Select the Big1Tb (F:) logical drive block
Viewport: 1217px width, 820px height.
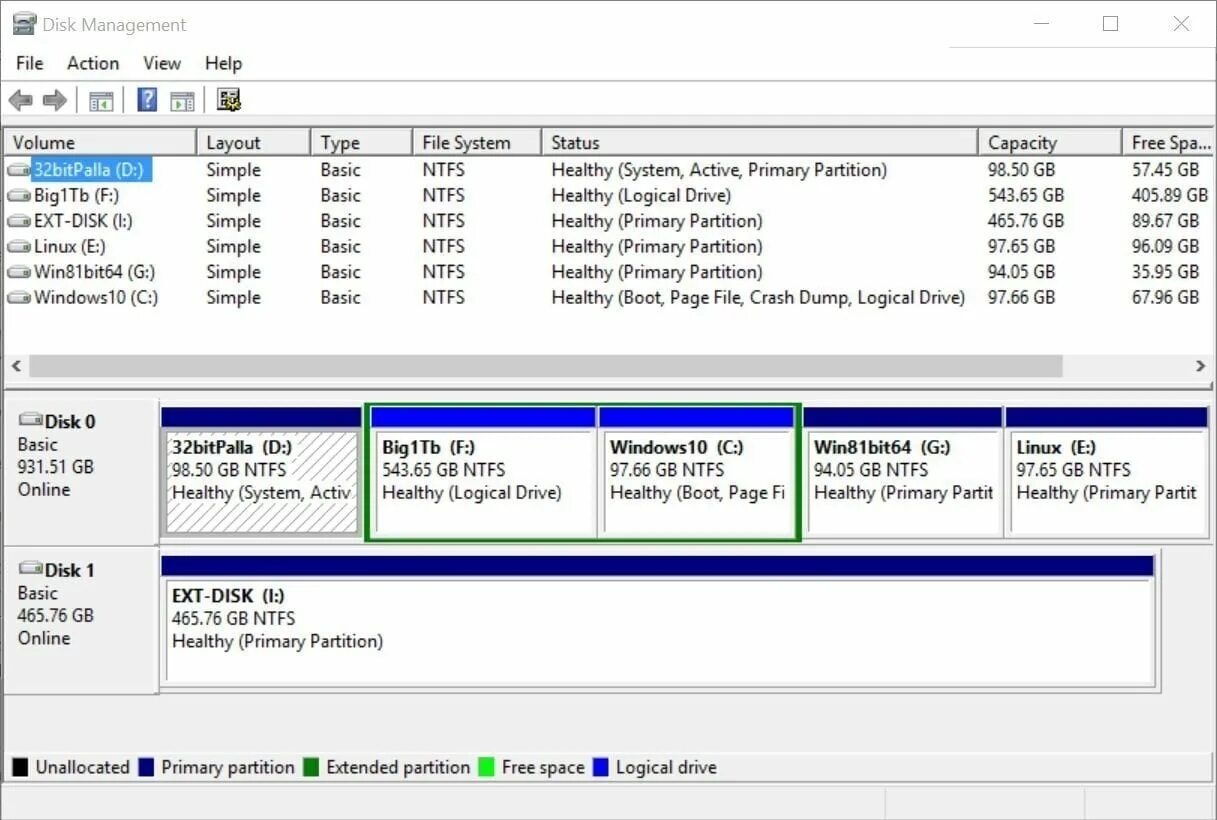point(483,471)
